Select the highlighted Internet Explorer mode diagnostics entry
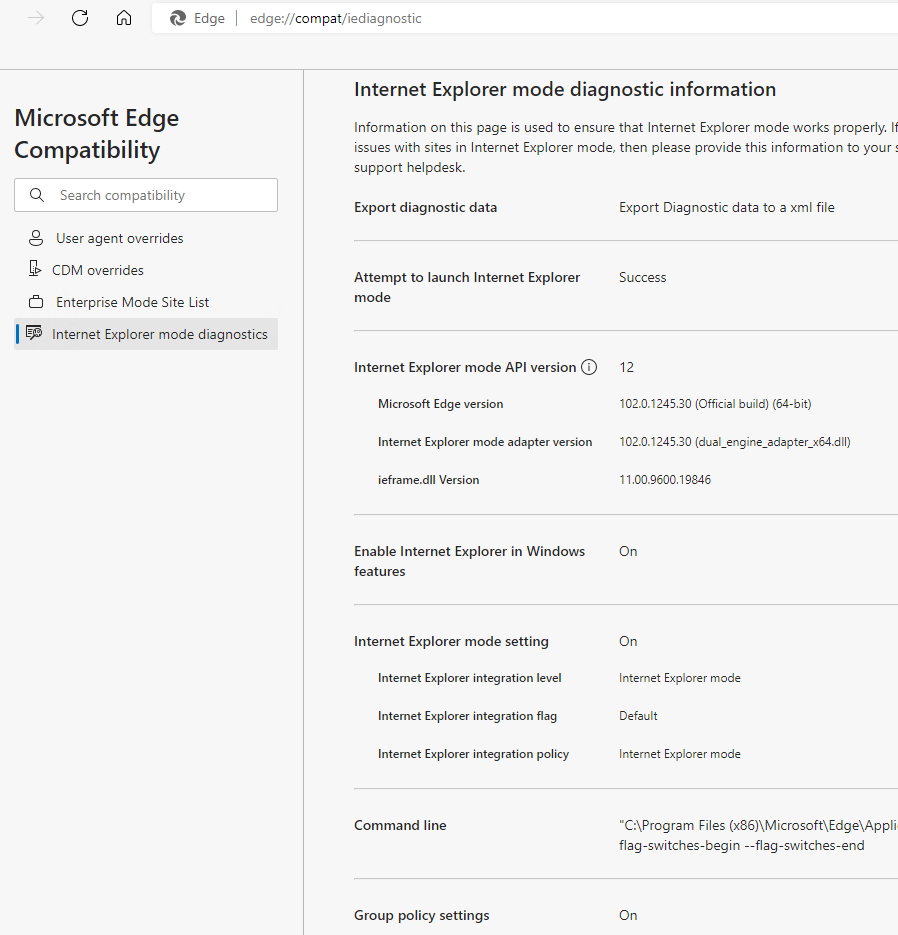898x935 pixels. 159,334
